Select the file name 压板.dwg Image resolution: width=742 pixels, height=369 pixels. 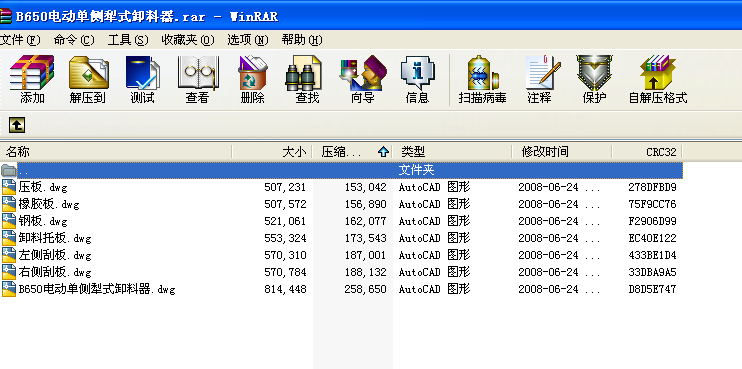point(43,187)
